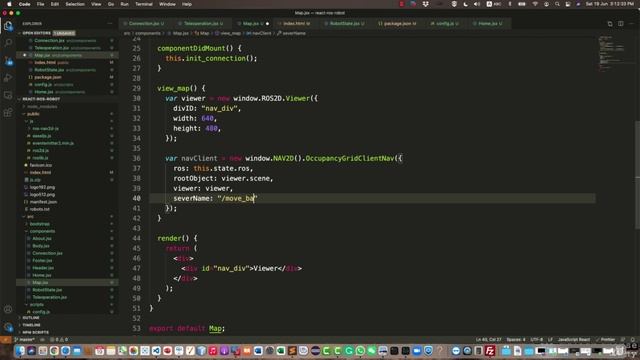This screenshot has width=640, height=360.
Task: Open the Selection menu
Action: click(x=75, y=4)
